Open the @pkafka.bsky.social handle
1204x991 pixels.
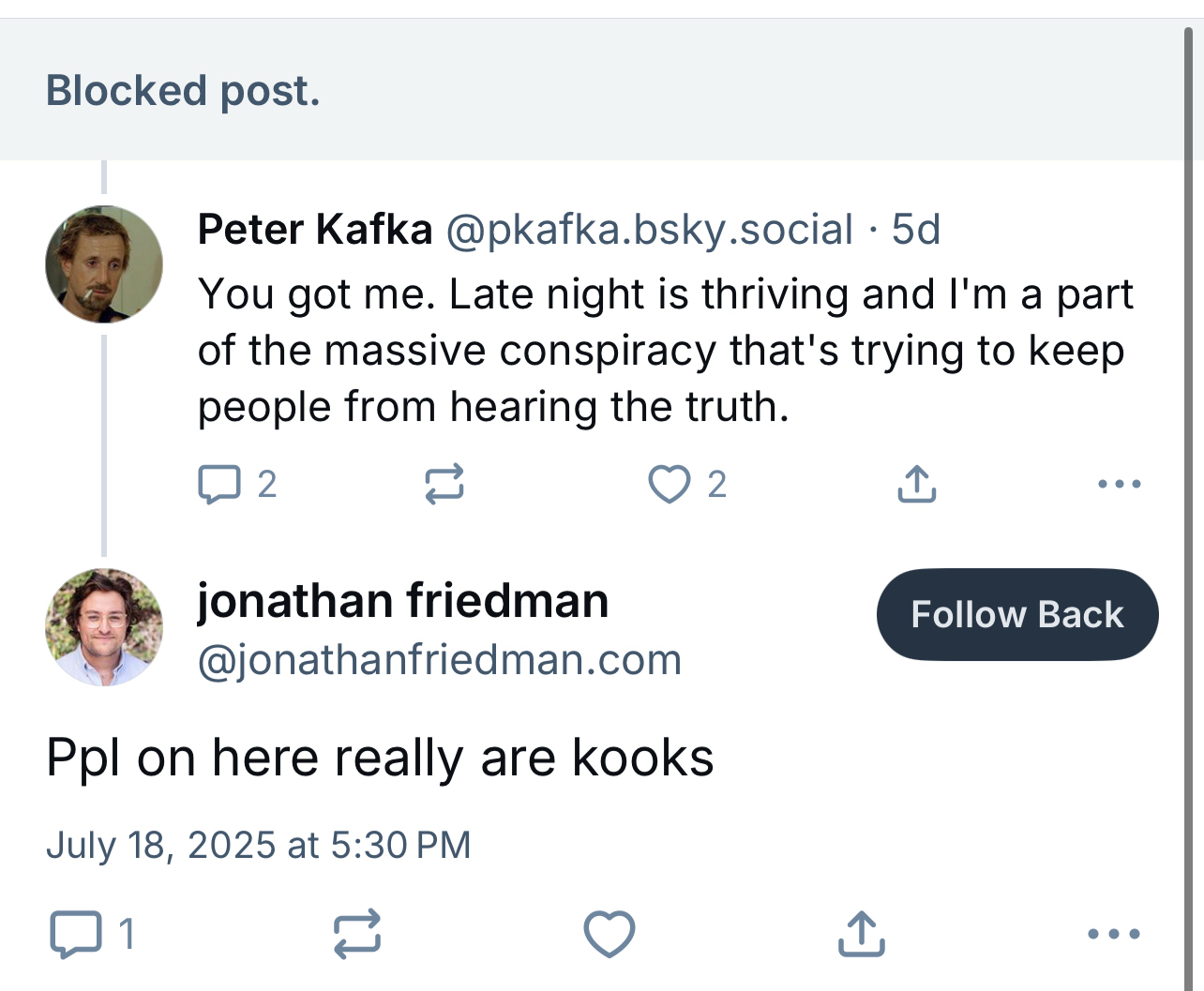point(649,230)
